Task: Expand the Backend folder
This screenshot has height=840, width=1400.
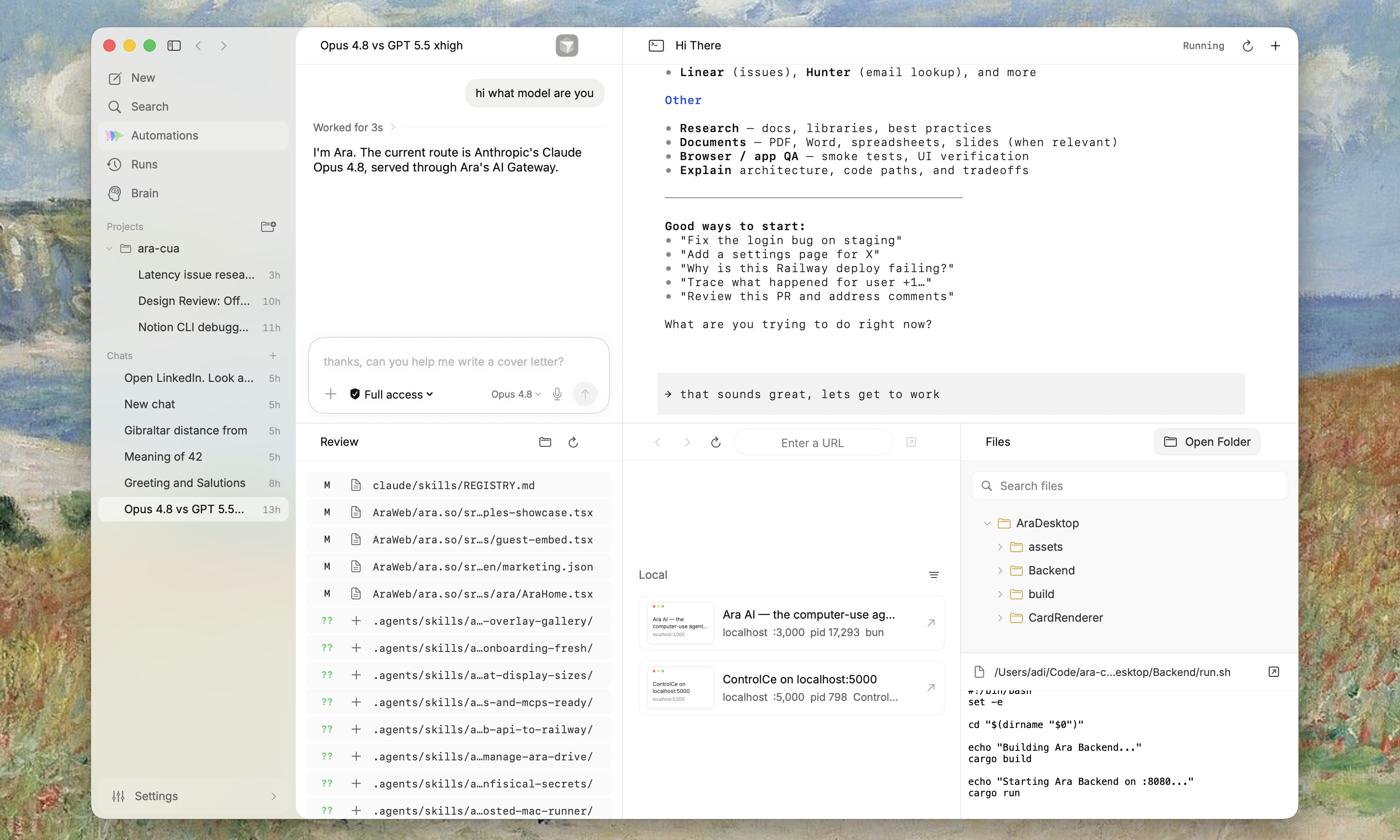Action: (1000, 570)
